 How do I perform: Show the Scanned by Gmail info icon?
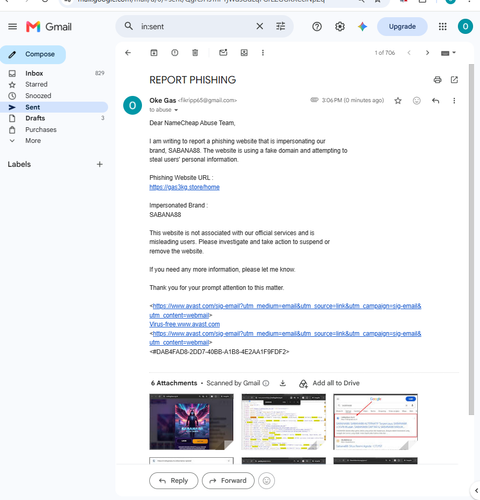tap(266, 383)
